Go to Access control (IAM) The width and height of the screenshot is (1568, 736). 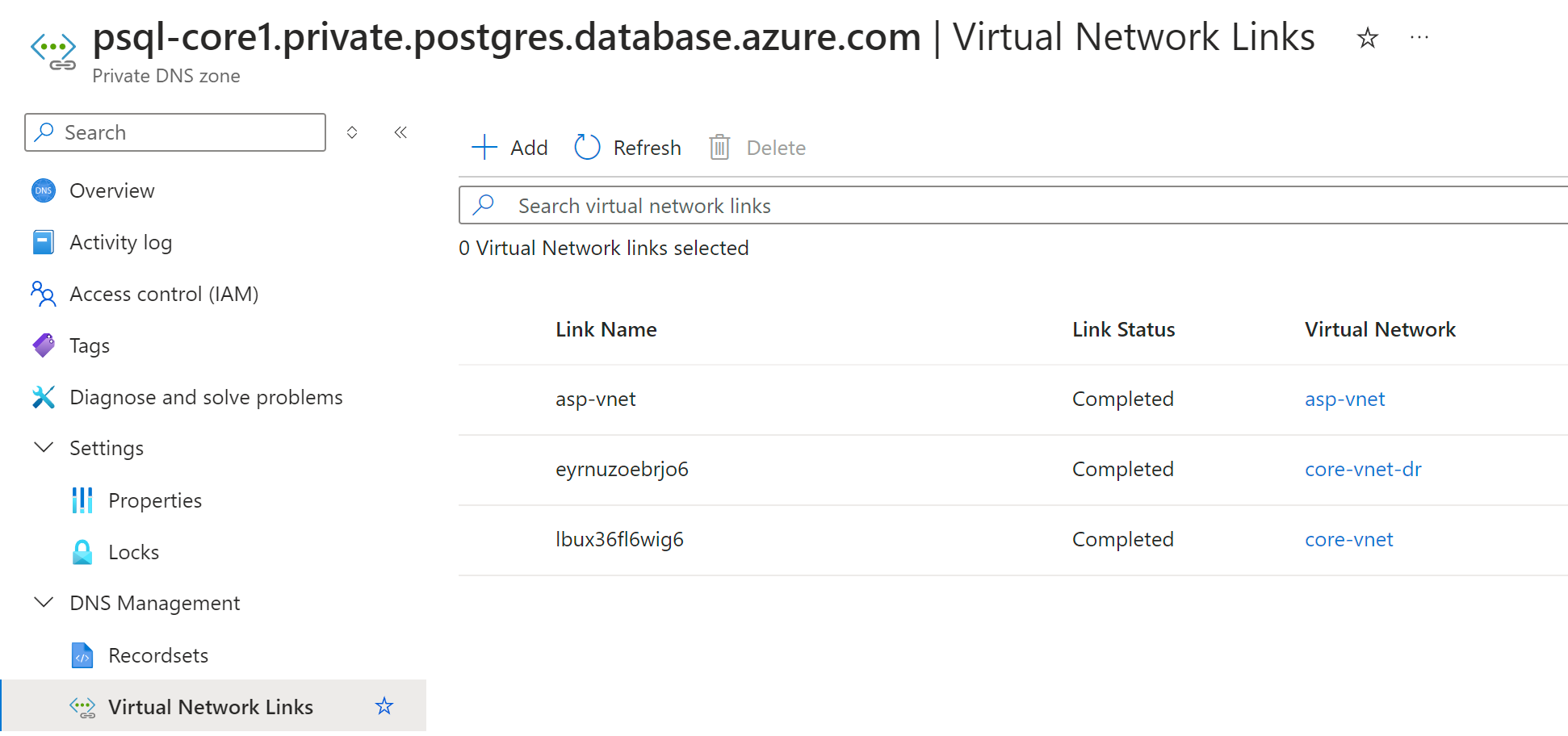point(164,294)
